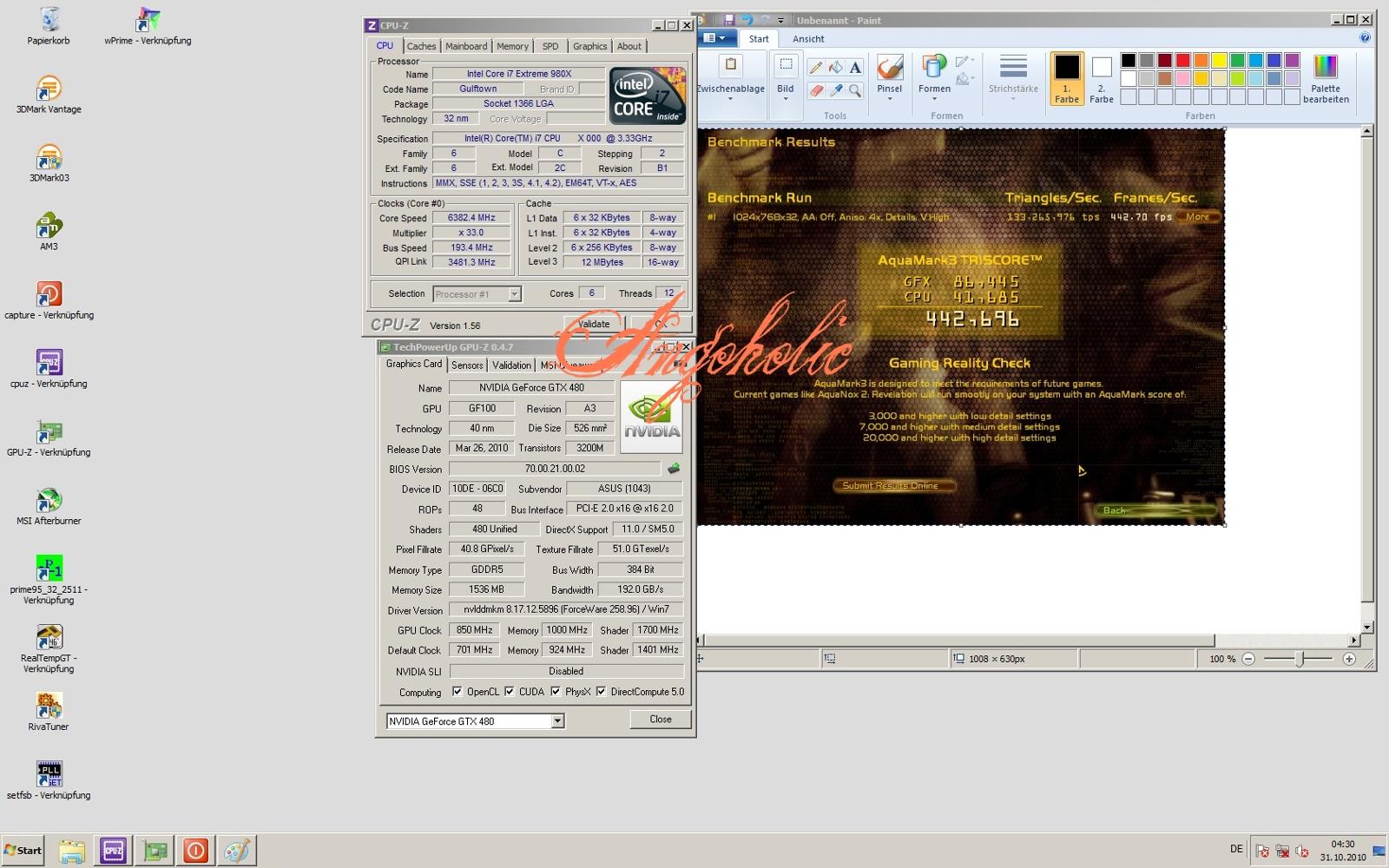The height and width of the screenshot is (868, 1389).
Task: Open the Ansicht tab in Paint
Action: 808,39
